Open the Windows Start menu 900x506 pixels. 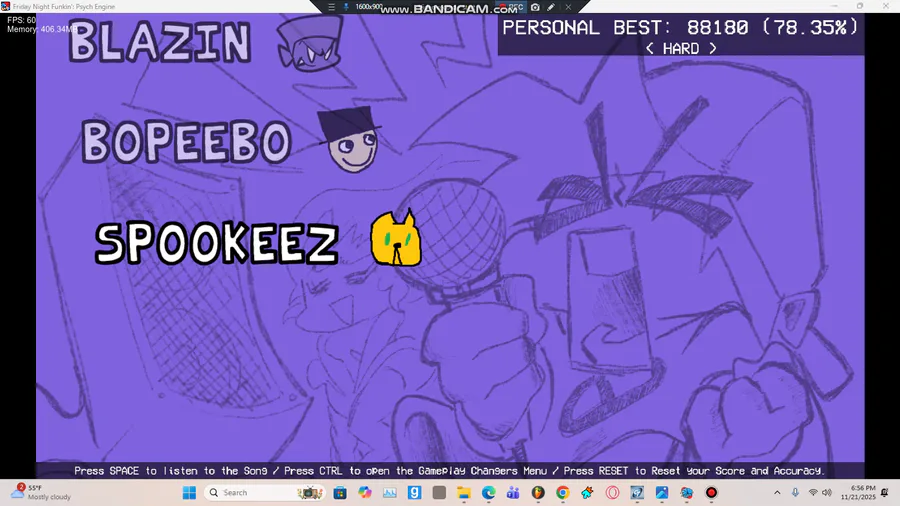point(189,492)
